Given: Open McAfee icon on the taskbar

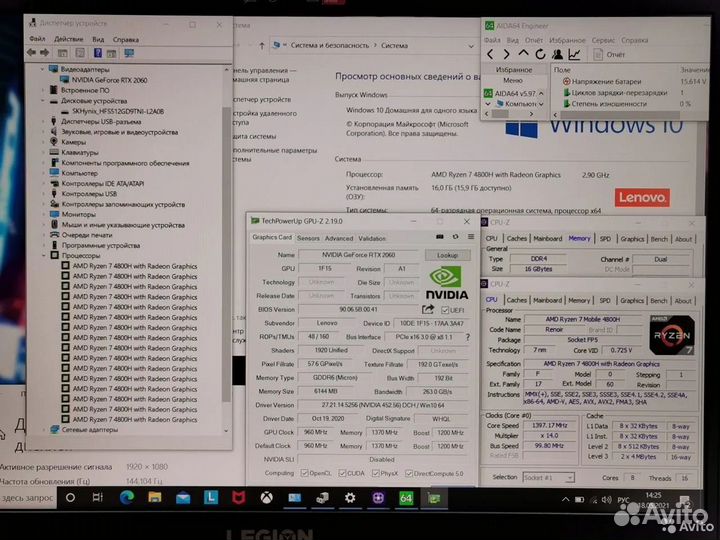Looking at the screenshot, I should pyautogui.click(x=238, y=497).
